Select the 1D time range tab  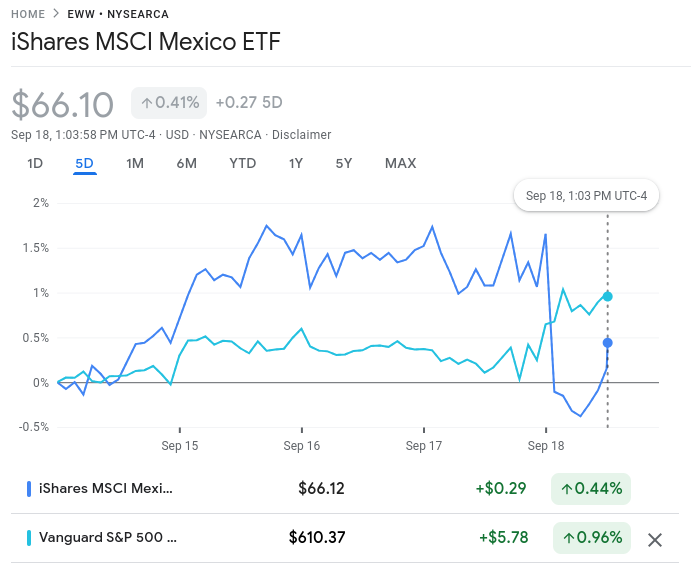(x=35, y=163)
